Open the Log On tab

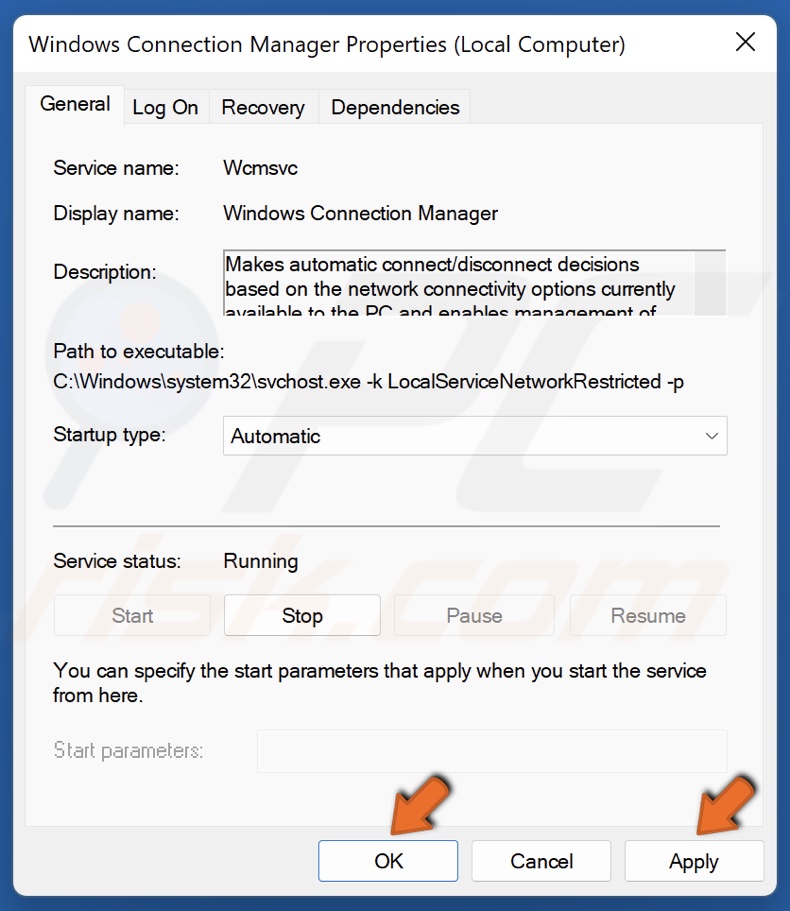165,108
